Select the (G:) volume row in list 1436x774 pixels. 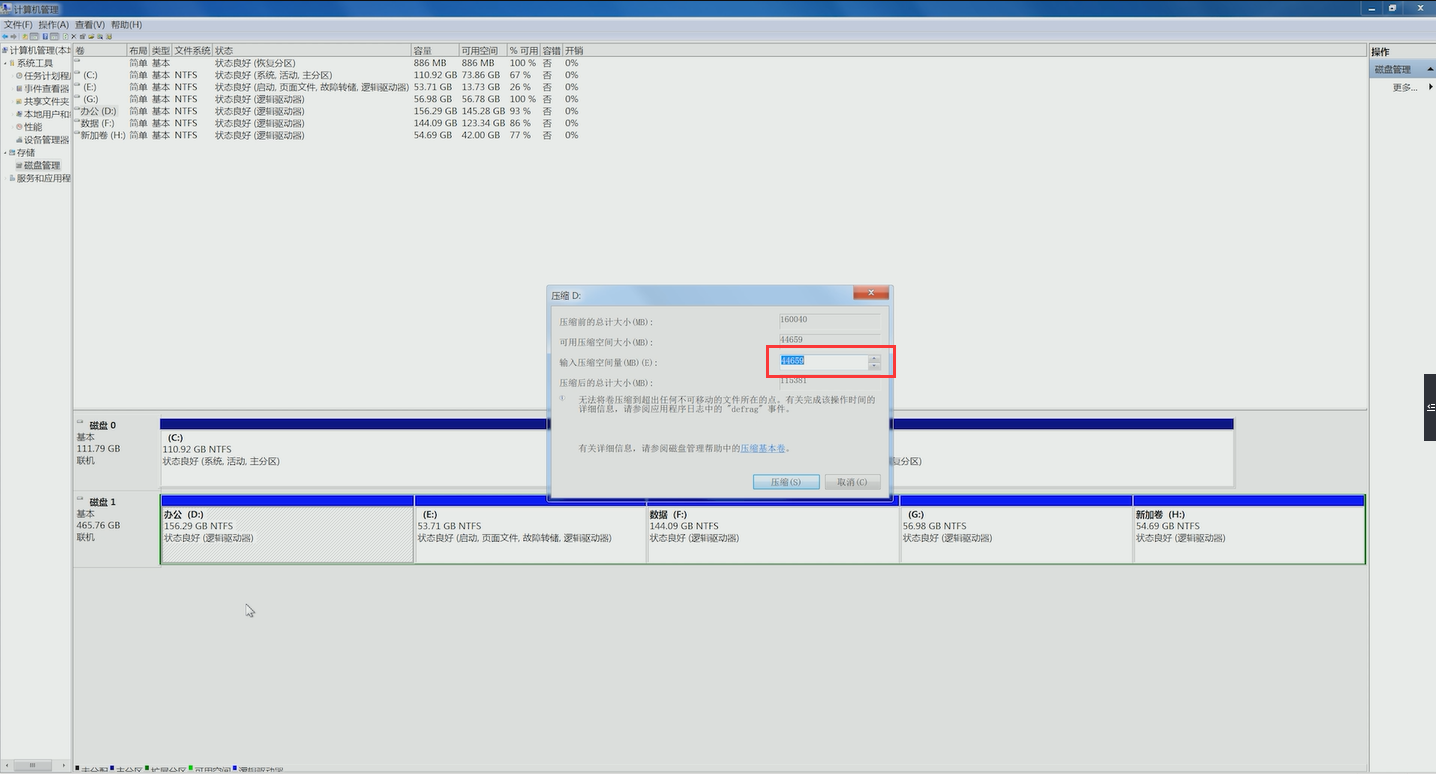point(328,99)
